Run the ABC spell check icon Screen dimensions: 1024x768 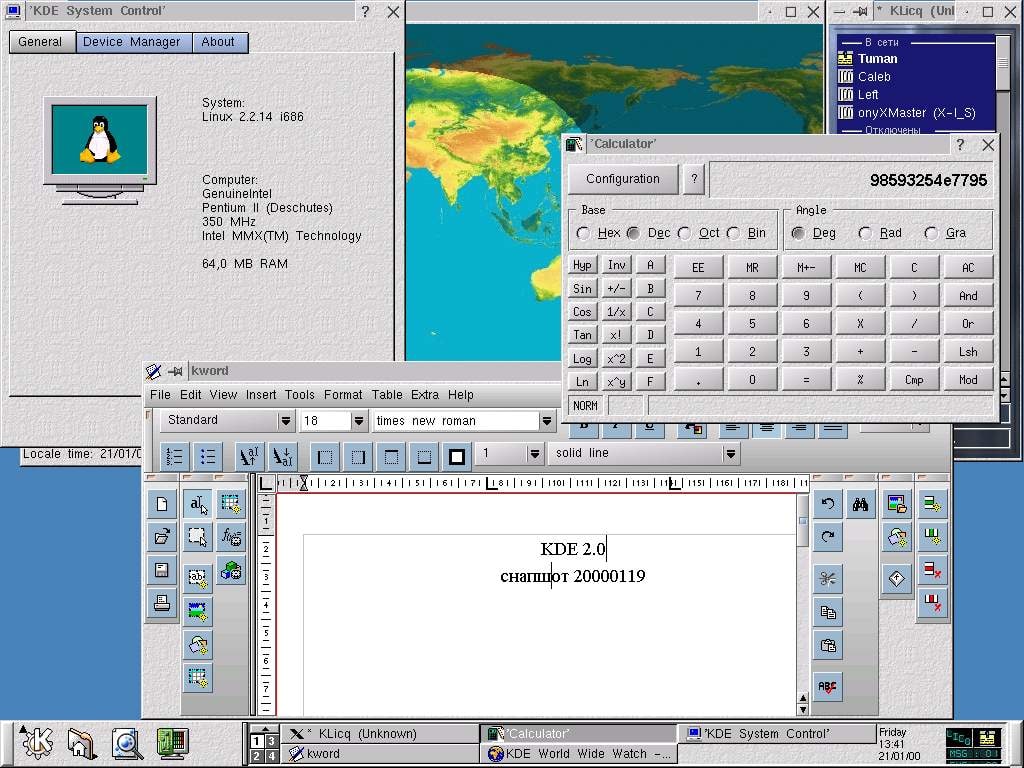point(827,686)
